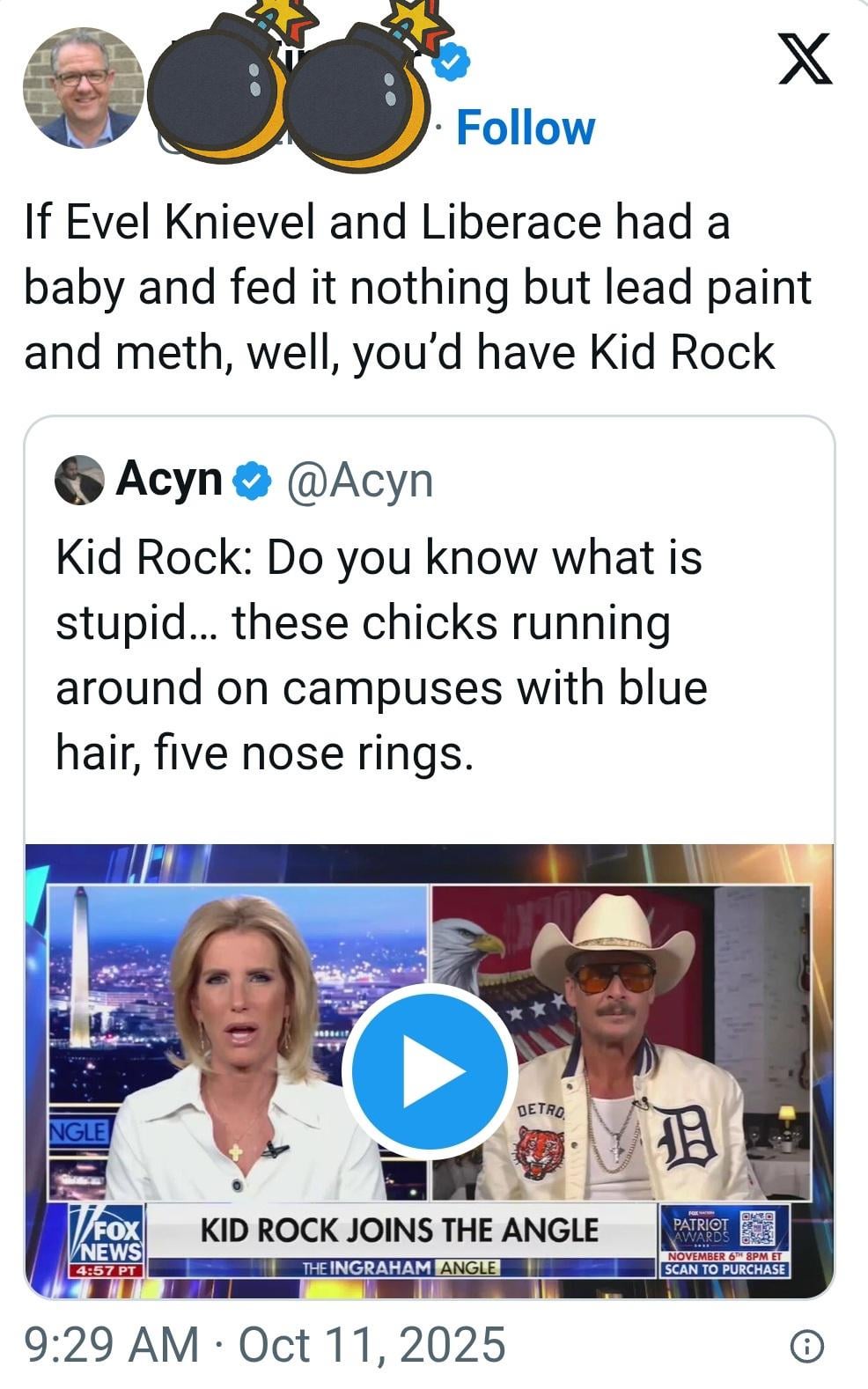The height and width of the screenshot is (1389, 868).
Task: Open the @Acyn handle
Action: click(359, 481)
